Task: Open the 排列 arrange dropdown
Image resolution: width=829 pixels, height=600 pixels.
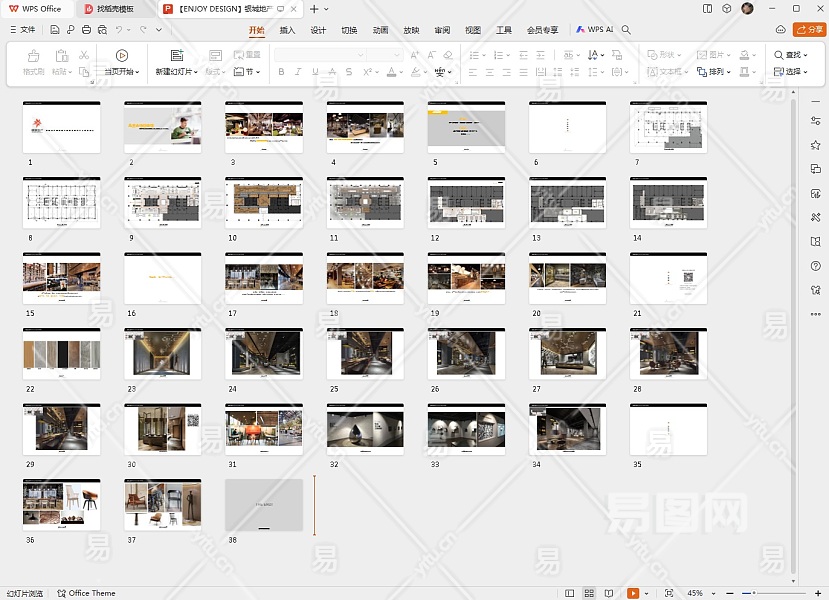Action: tap(714, 72)
